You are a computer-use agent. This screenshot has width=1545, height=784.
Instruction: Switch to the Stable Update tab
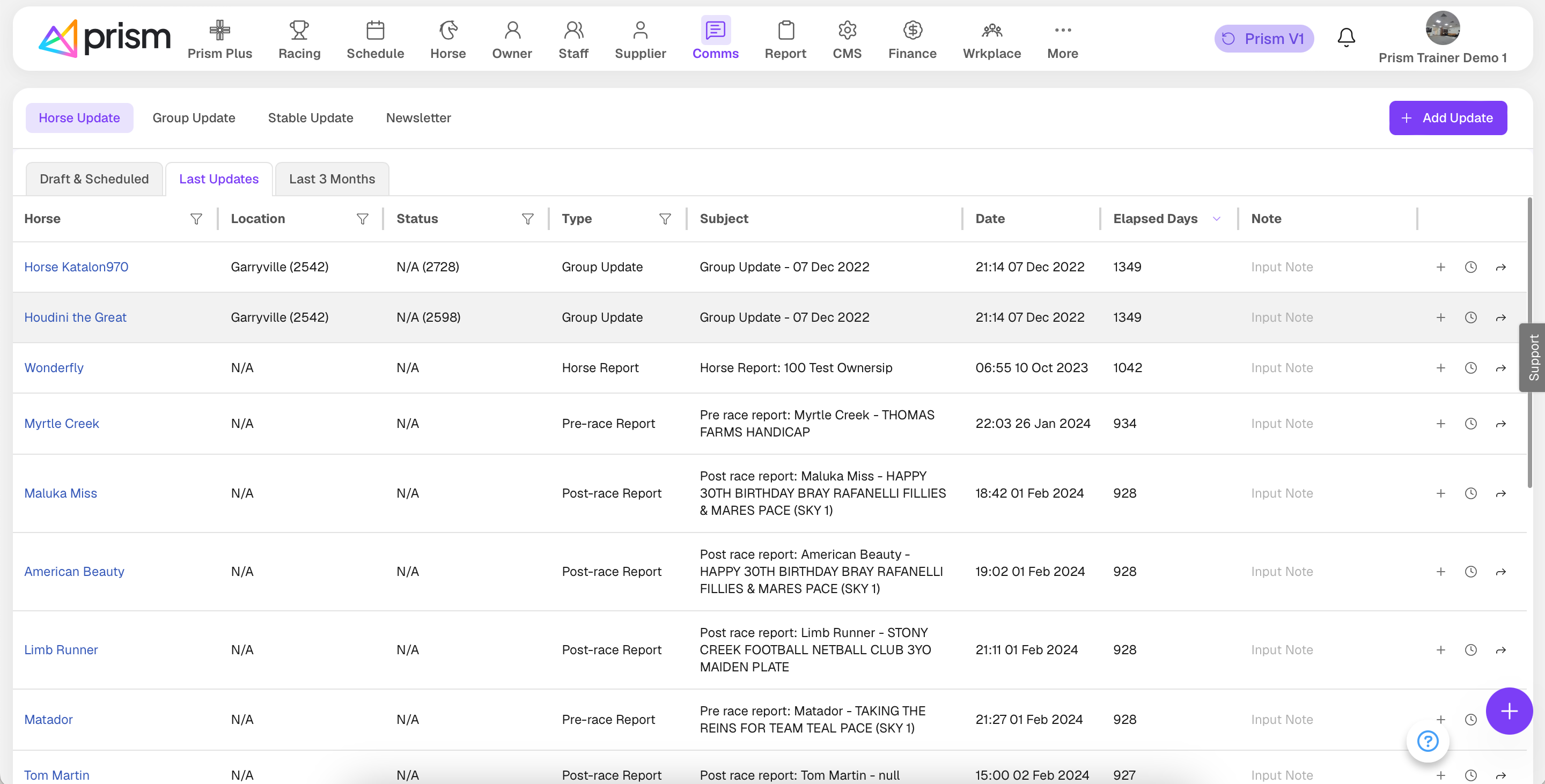click(311, 118)
